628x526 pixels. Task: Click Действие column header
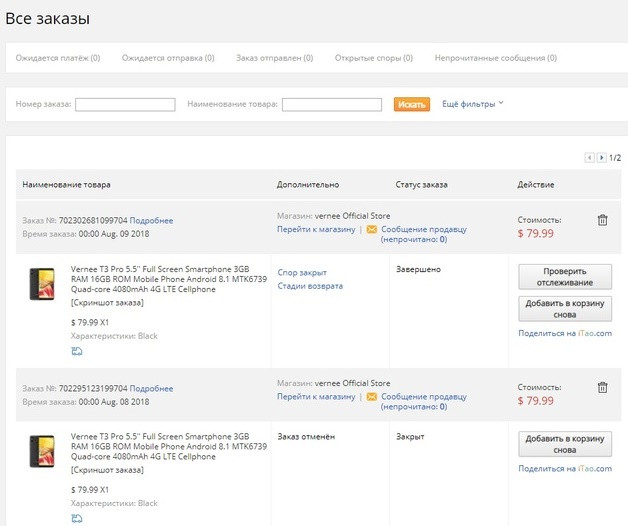click(x=535, y=185)
